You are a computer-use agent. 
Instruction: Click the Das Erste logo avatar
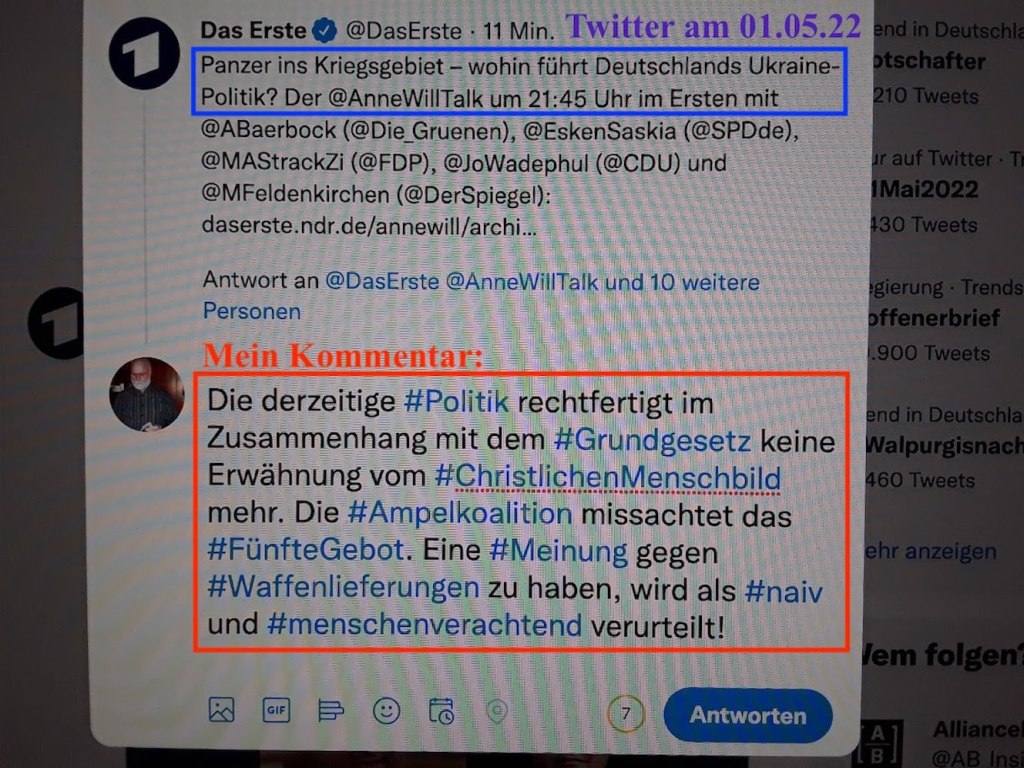tap(144, 54)
